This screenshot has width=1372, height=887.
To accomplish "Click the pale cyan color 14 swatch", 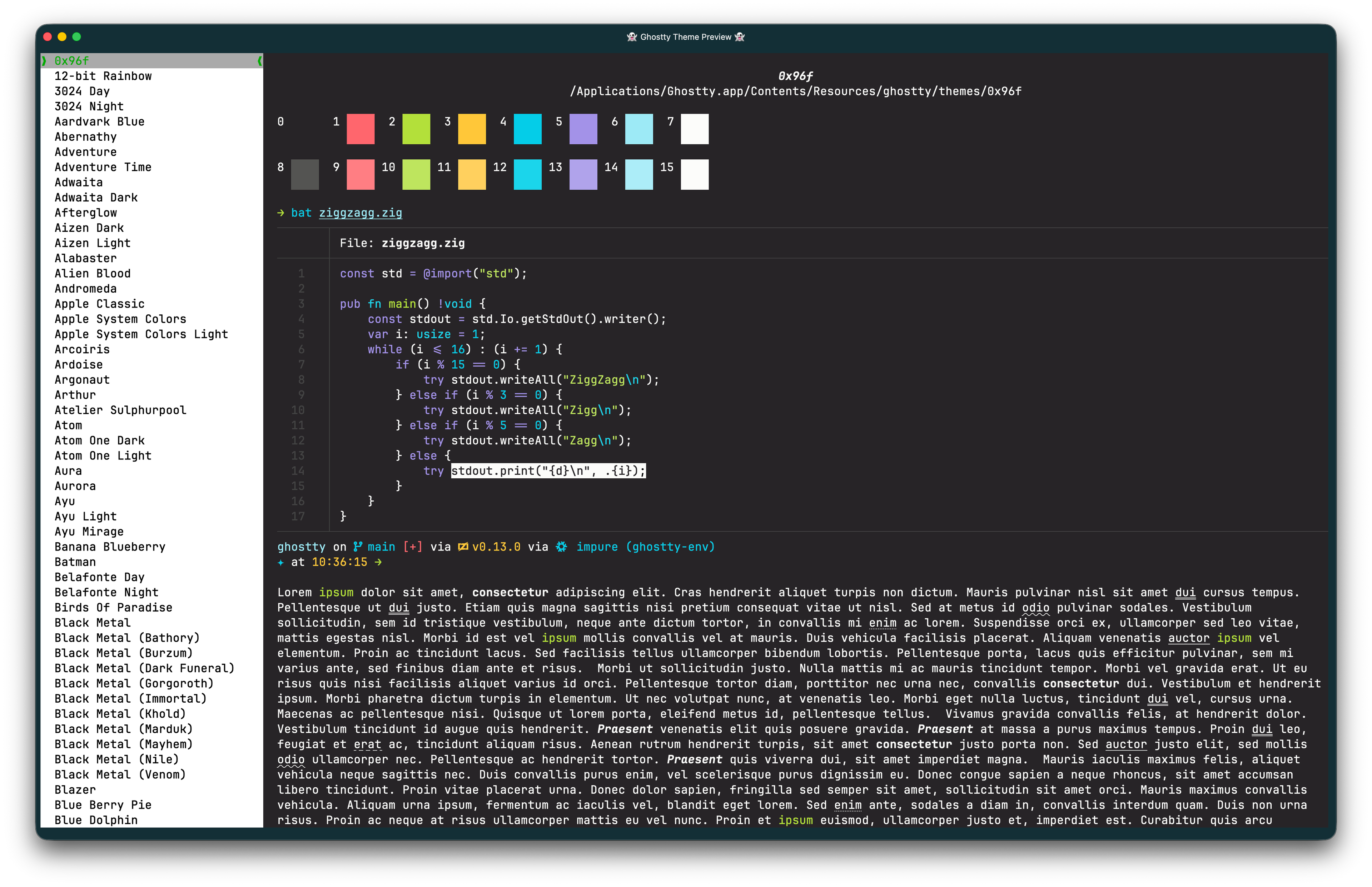I will click(x=639, y=175).
